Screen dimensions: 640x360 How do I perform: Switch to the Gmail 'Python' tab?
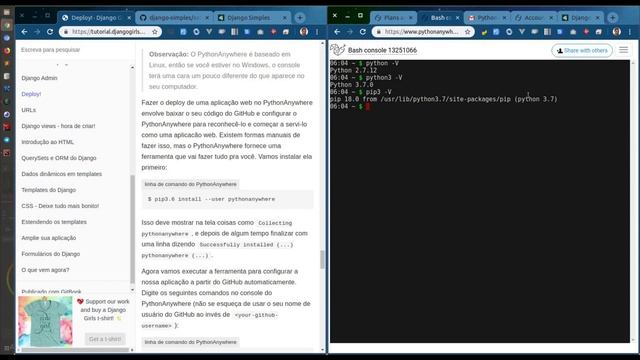coord(486,18)
